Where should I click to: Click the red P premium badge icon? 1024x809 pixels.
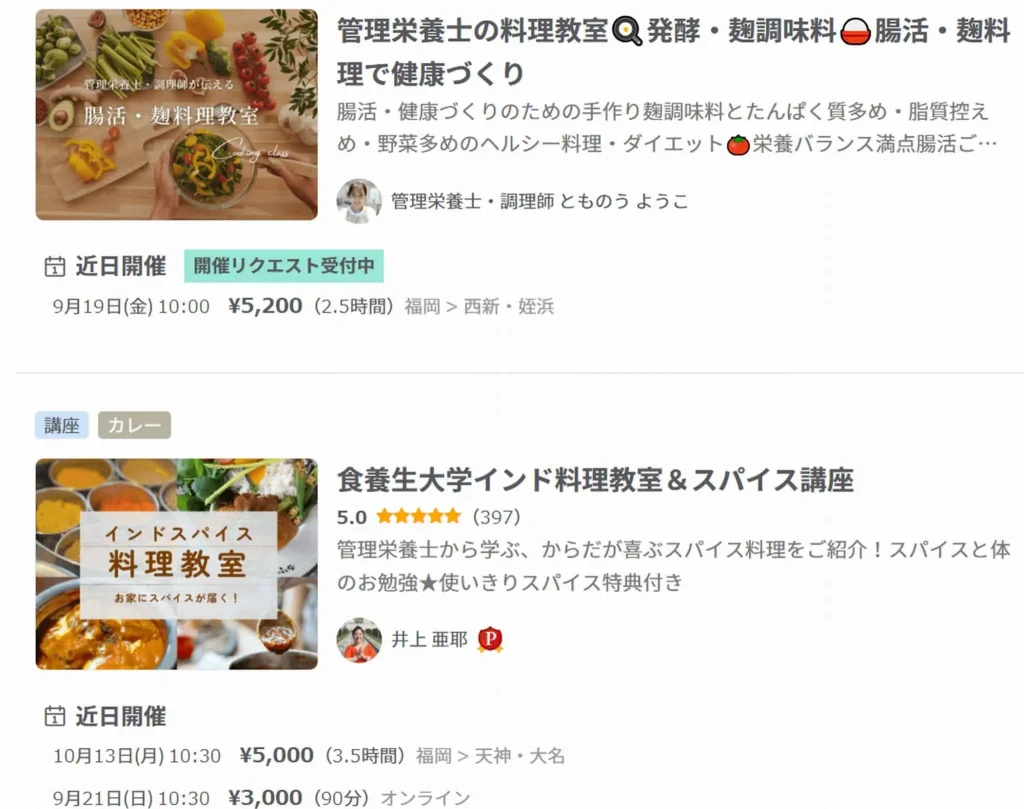(490, 639)
